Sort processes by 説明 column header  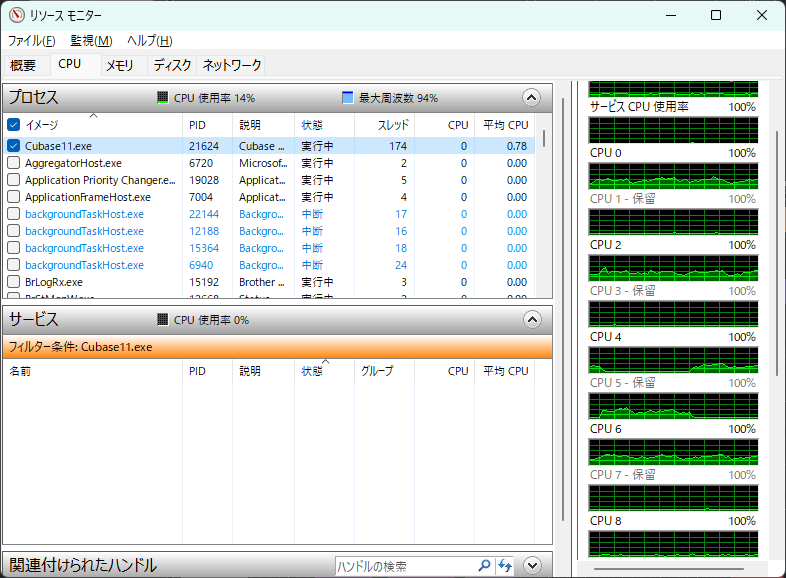(x=264, y=125)
